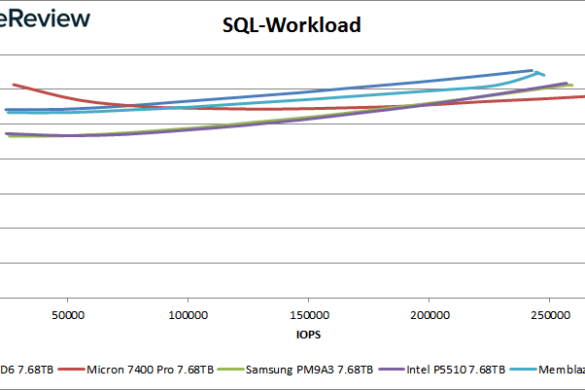Image resolution: width=585 pixels, height=390 pixels.
Task: Click the 200000 axis tick label
Action: 430,315
